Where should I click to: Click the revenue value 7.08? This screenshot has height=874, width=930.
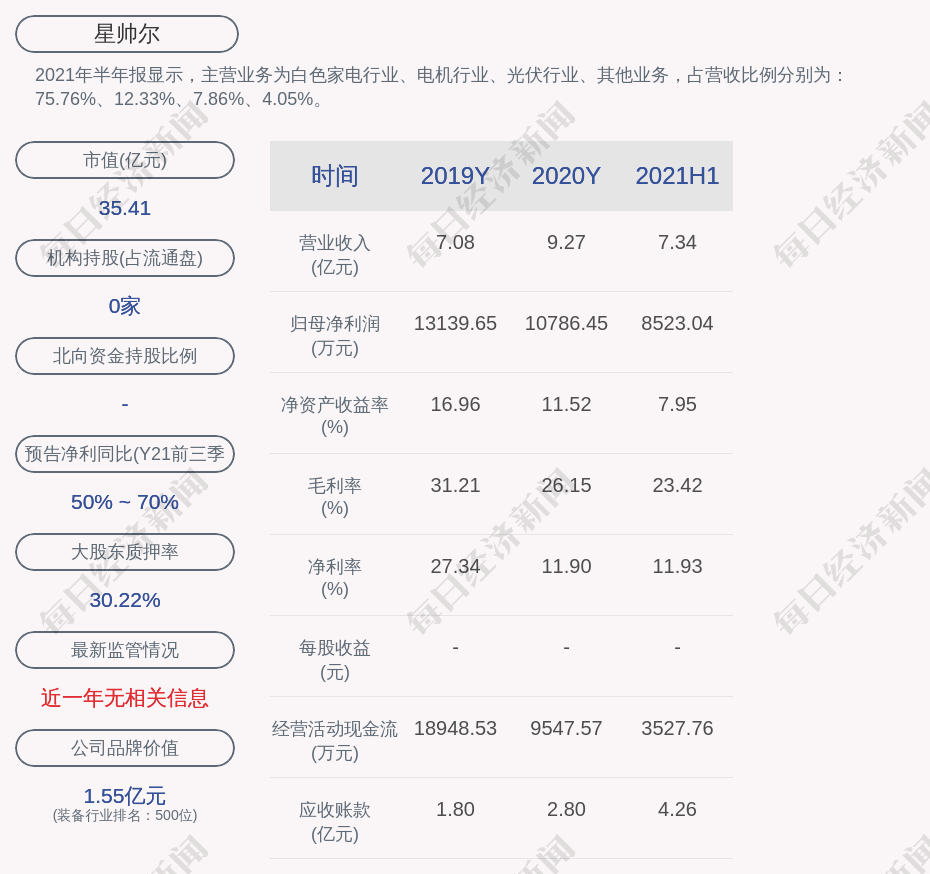coord(456,243)
